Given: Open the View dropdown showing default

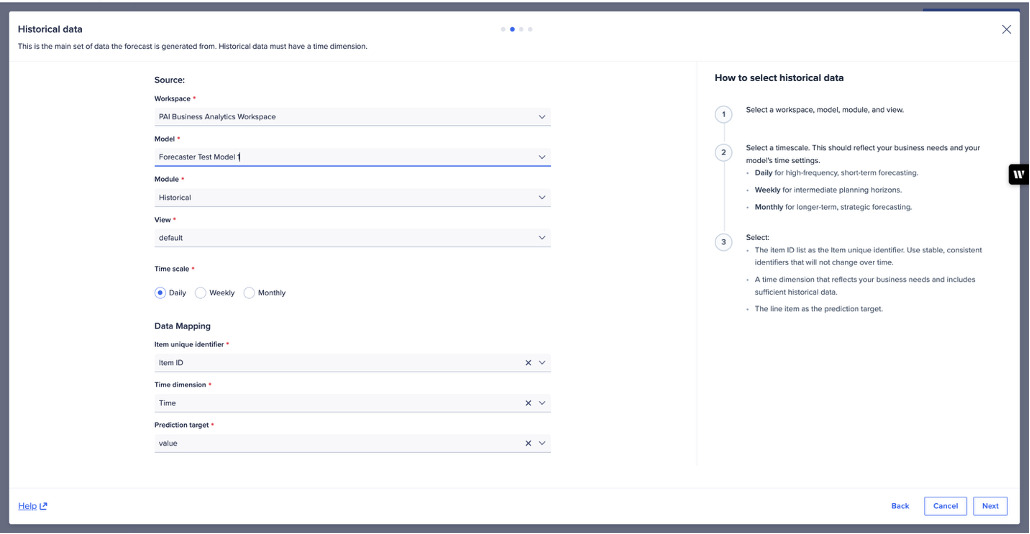Looking at the screenshot, I should (x=542, y=238).
